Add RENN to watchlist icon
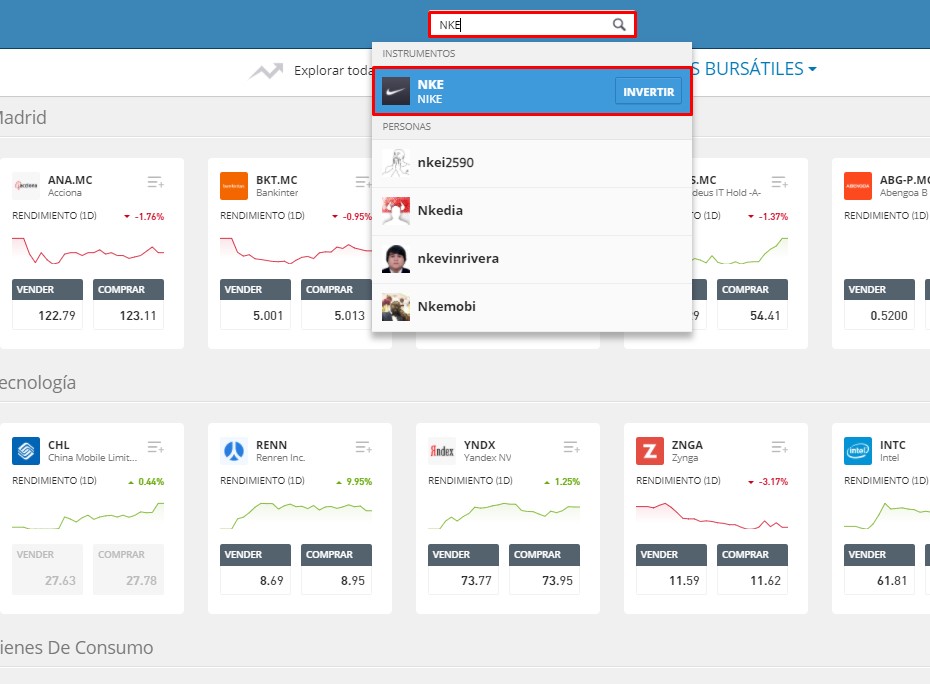 click(x=364, y=447)
